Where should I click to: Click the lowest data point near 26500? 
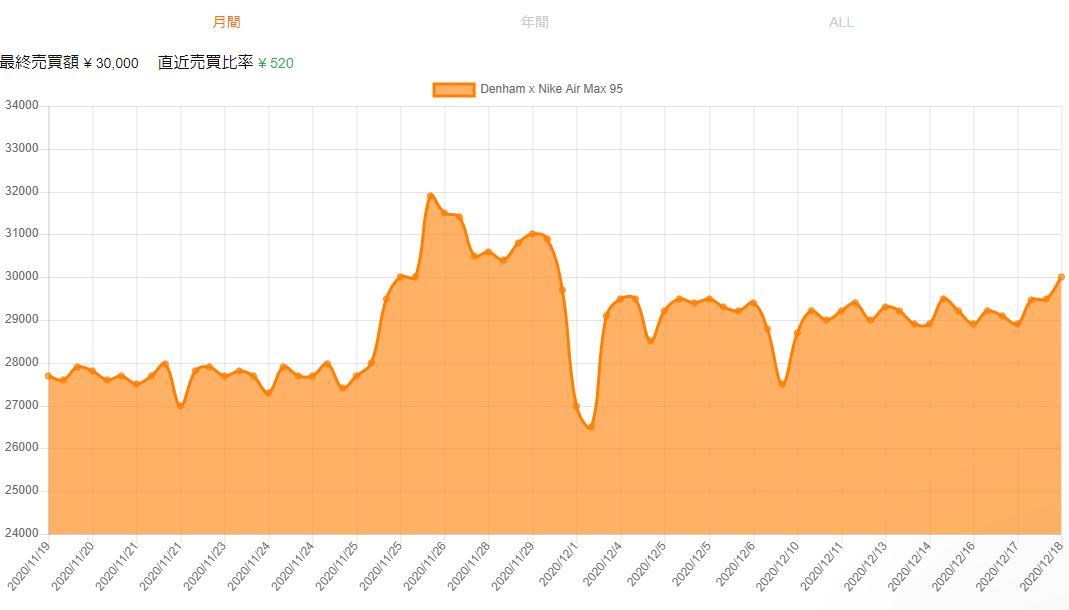(x=590, y=427)
